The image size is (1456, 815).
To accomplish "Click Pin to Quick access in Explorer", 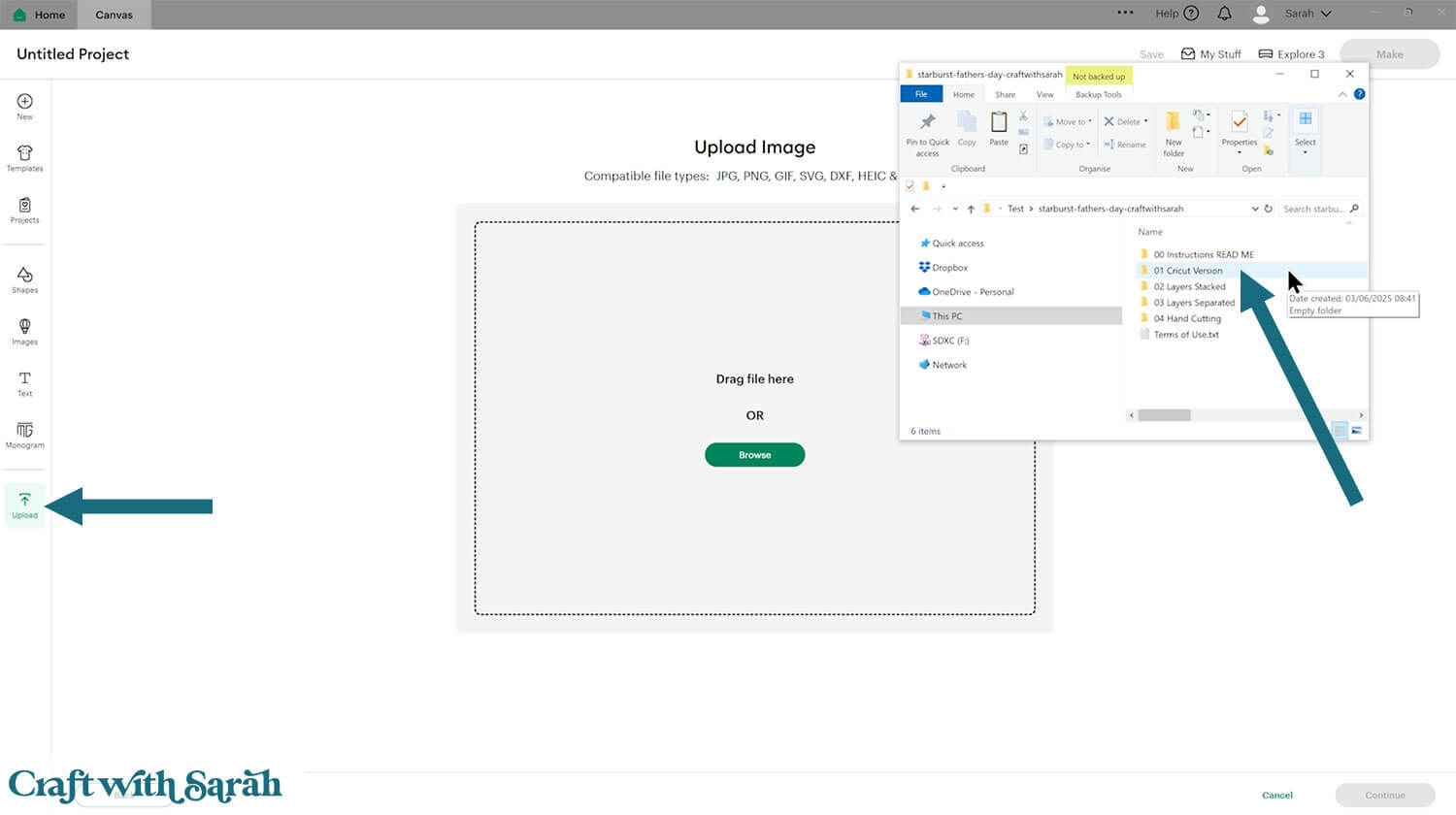I will (928, 134).
